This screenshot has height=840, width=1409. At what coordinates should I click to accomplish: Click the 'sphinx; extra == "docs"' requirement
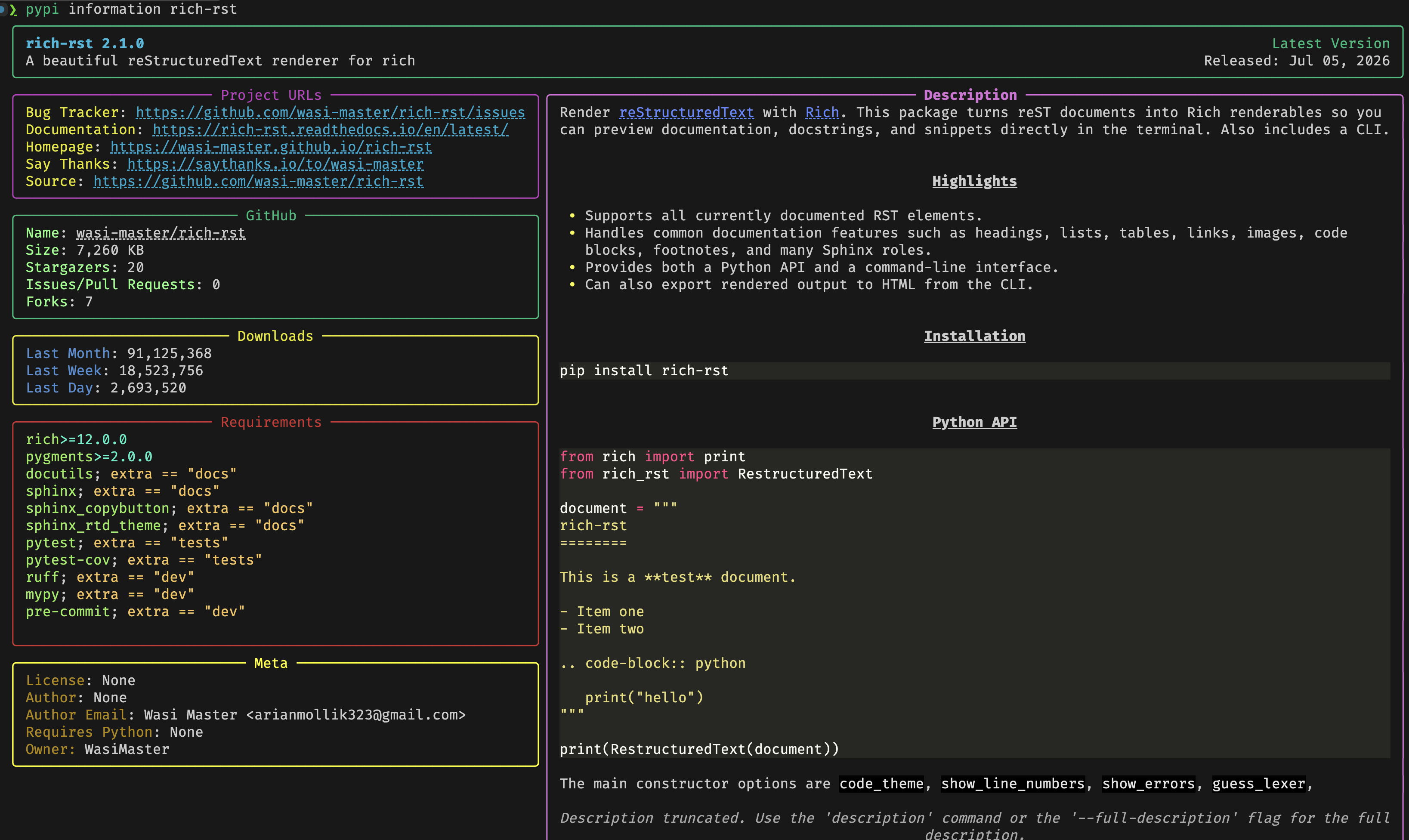tap(123, 491)
